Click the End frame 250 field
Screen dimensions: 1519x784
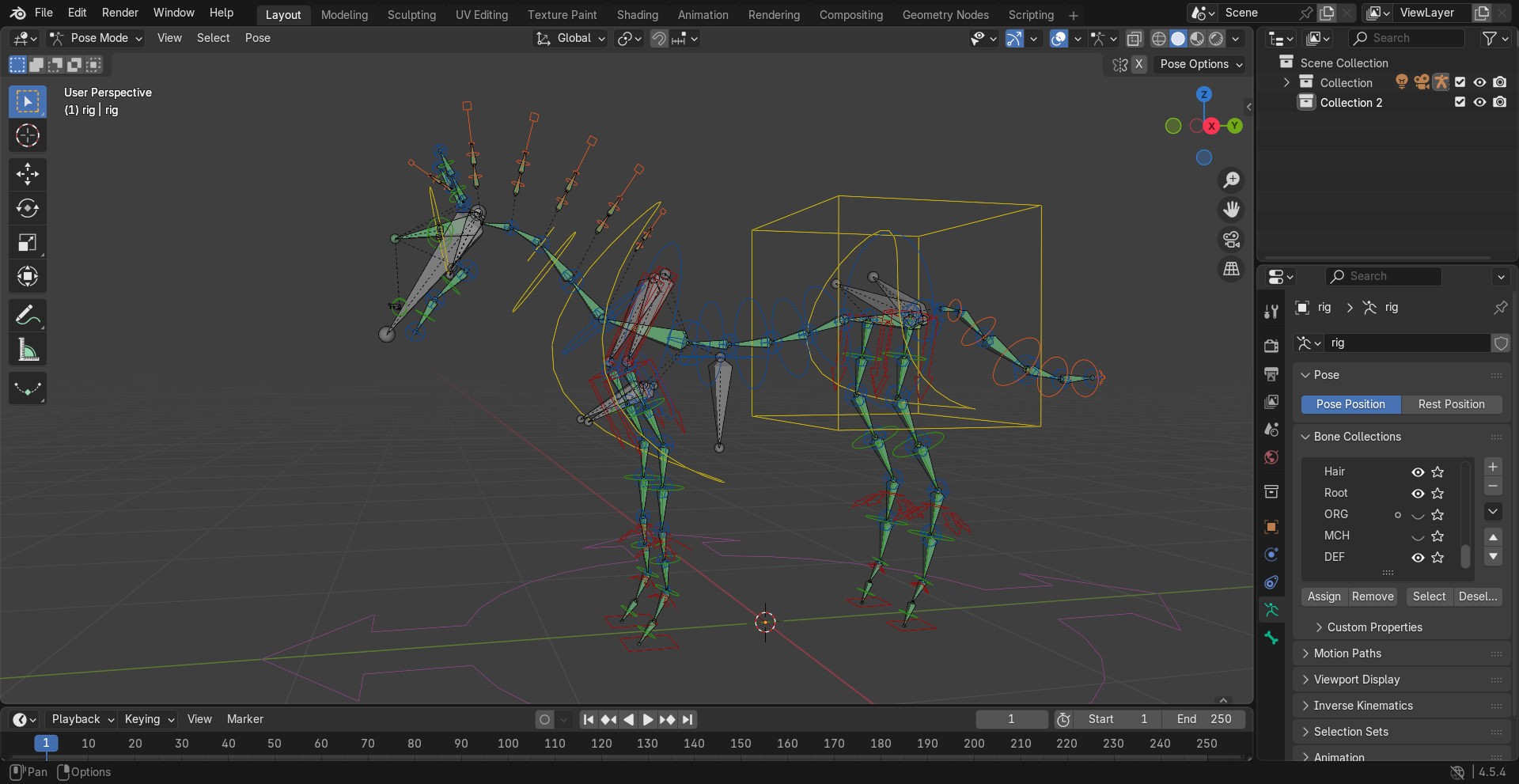click(1204, 719)
